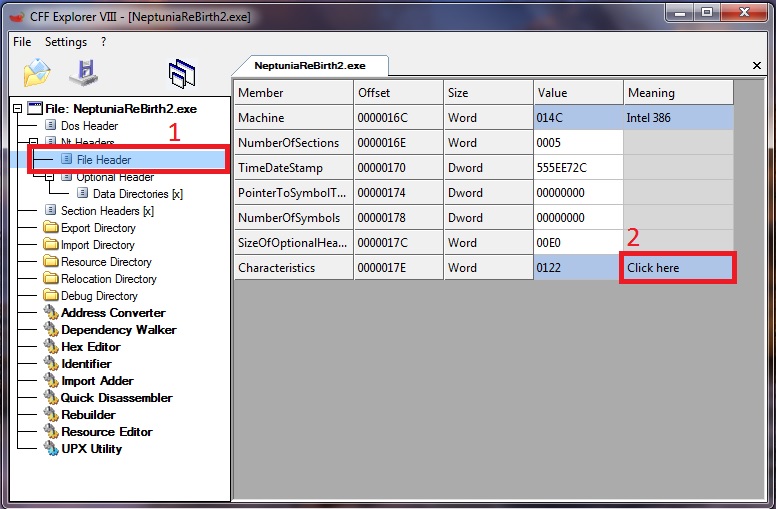Click the Rebuilder gear icon
The height and width of the screenshot is (509, 776).
coord(50,414)
